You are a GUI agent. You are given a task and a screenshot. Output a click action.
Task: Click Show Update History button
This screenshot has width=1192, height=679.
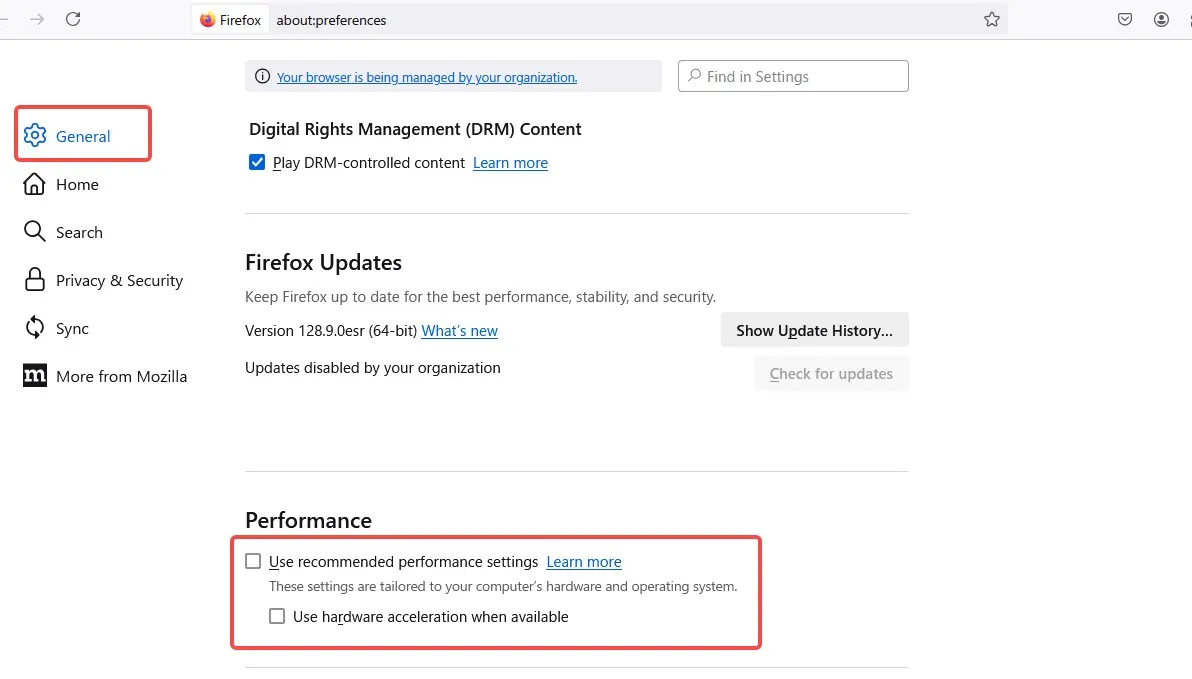click(814, 330)
